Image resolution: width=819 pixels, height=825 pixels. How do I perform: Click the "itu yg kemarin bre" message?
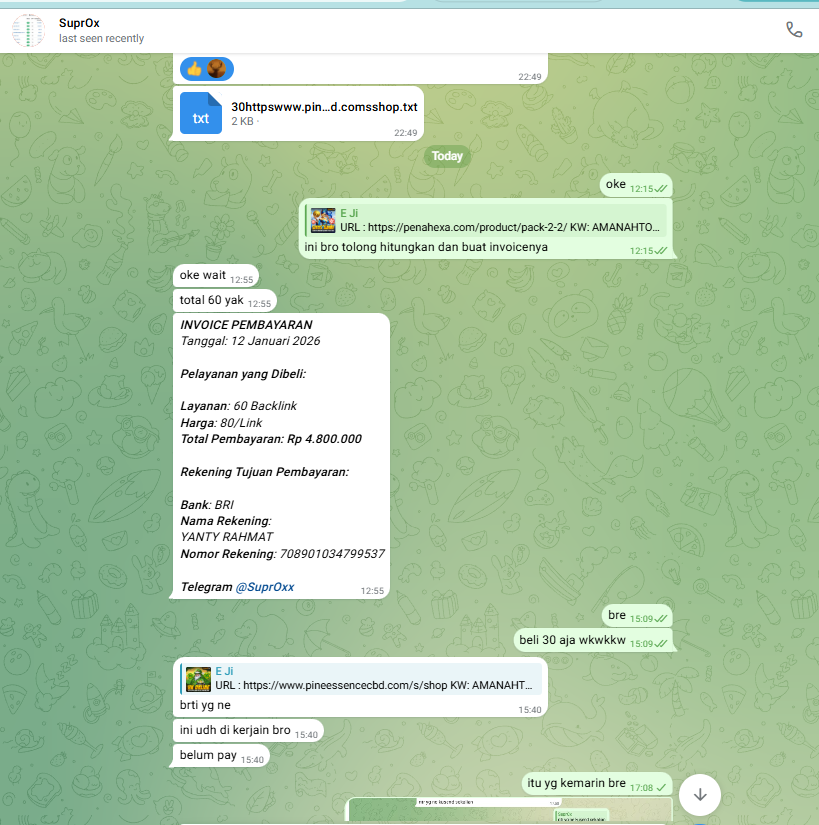[x=575, y=784]
